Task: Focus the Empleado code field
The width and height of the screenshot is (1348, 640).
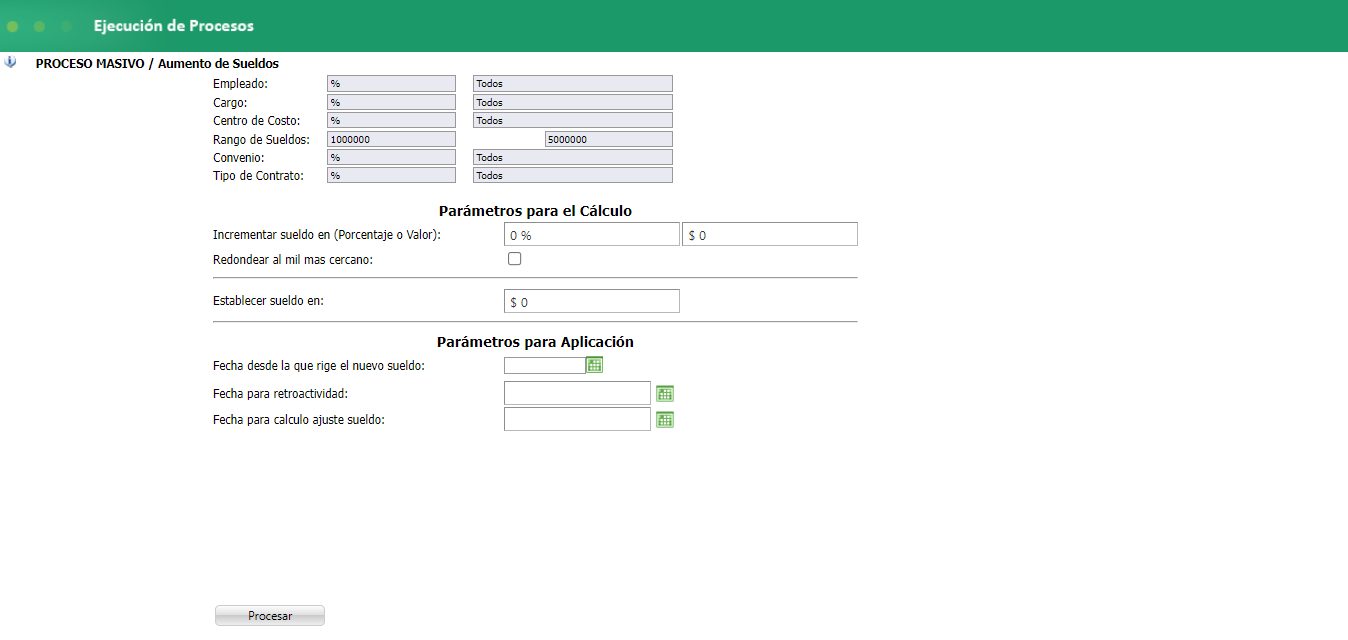Action: [x=391, y=84]
